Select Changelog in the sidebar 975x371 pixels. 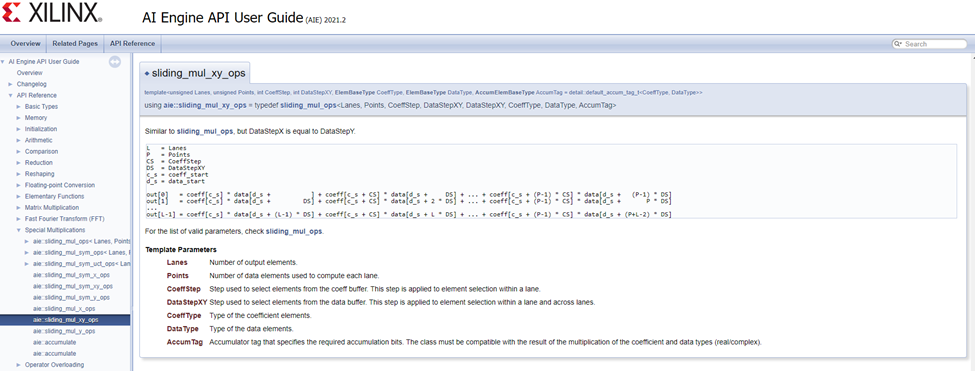point(32,84)
